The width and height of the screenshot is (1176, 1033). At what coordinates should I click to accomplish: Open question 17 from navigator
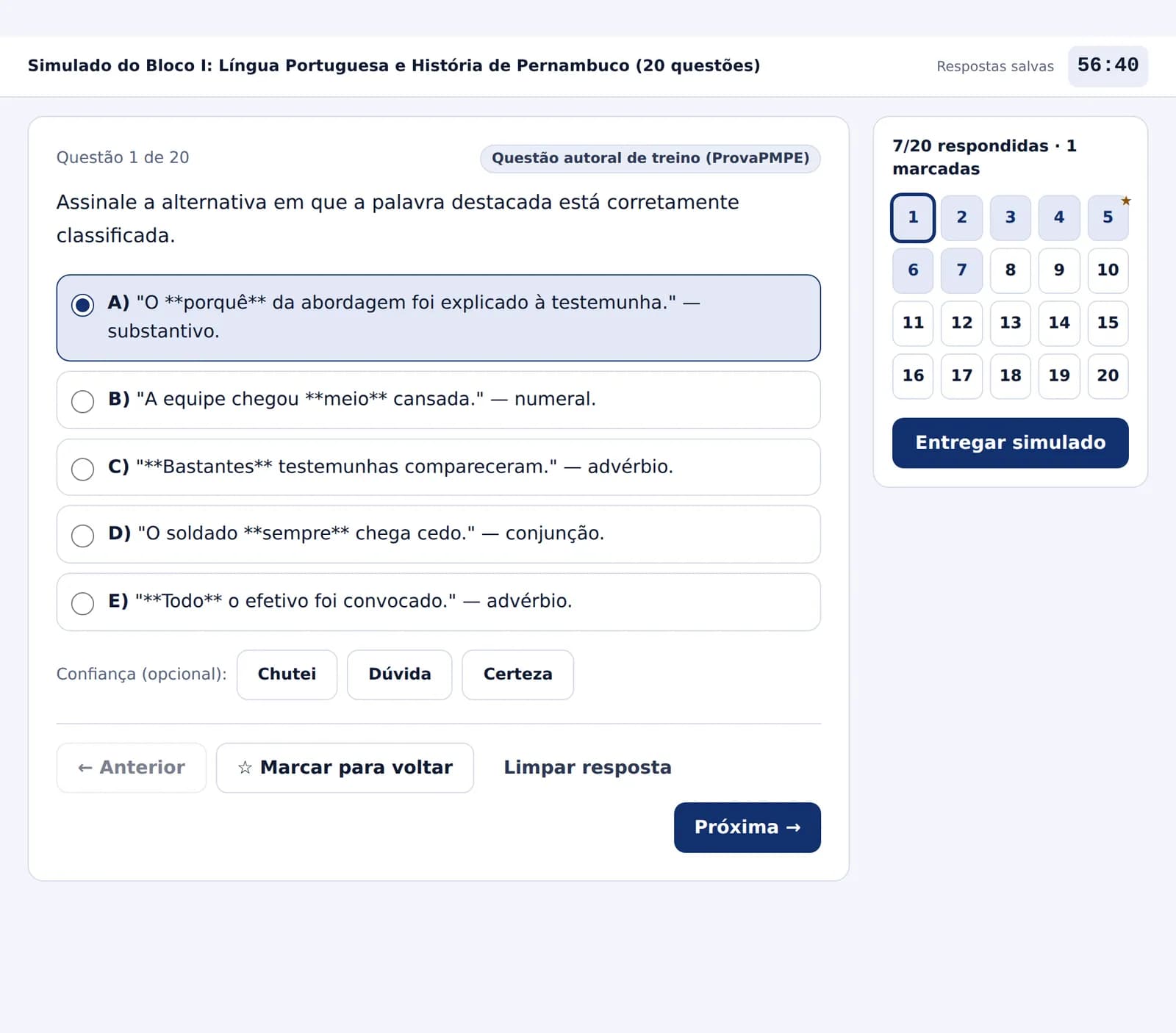click(961, 376)
